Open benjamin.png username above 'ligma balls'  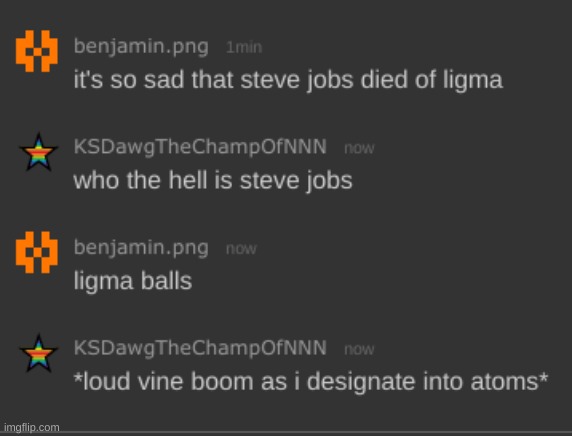pyautogui.click(x=141, y=248)
